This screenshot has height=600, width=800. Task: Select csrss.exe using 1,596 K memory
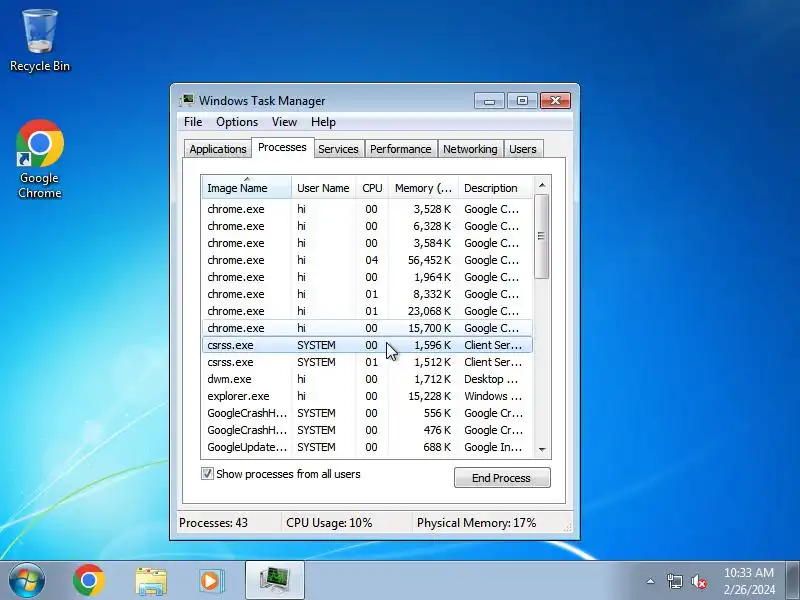tap(367, 345)
